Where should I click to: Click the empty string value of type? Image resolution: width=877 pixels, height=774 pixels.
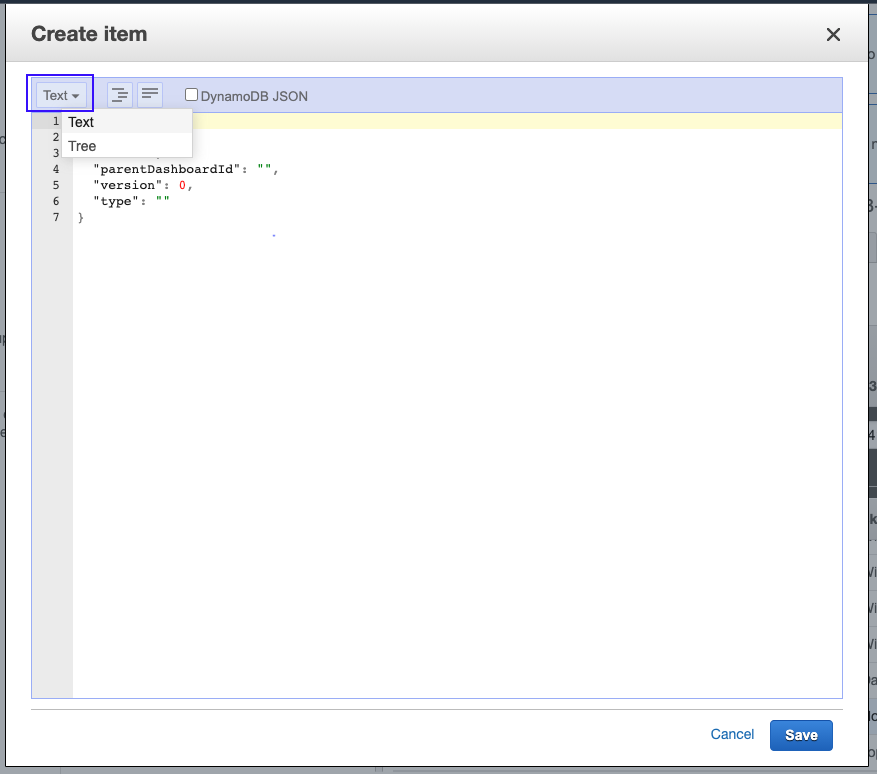pos(162,200)
